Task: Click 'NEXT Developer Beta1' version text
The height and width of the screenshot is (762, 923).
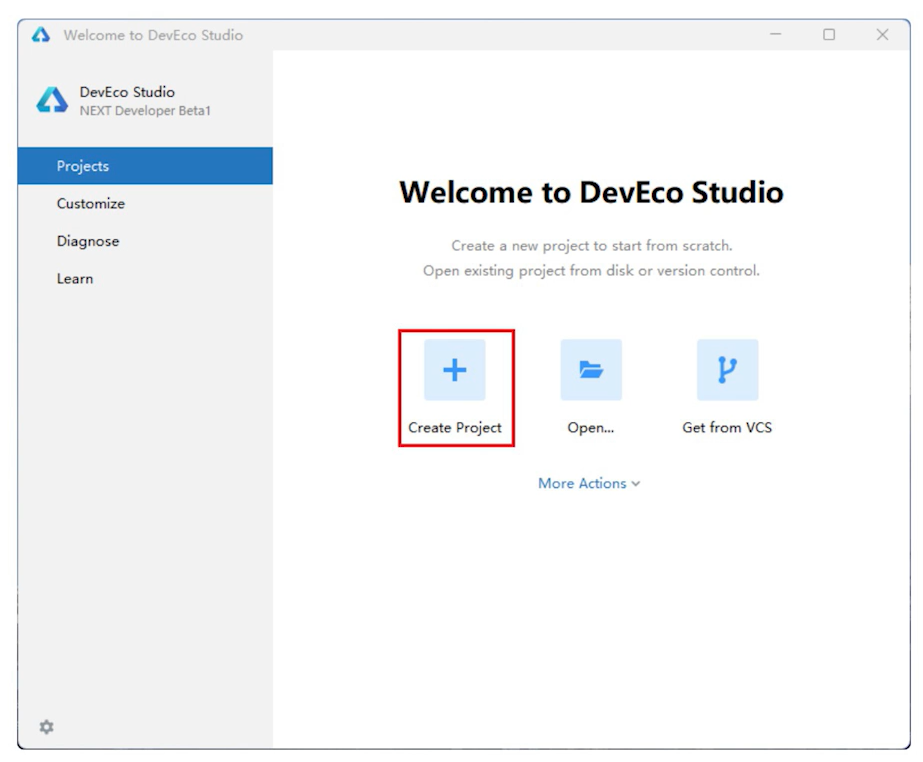Action: point(145,111)
